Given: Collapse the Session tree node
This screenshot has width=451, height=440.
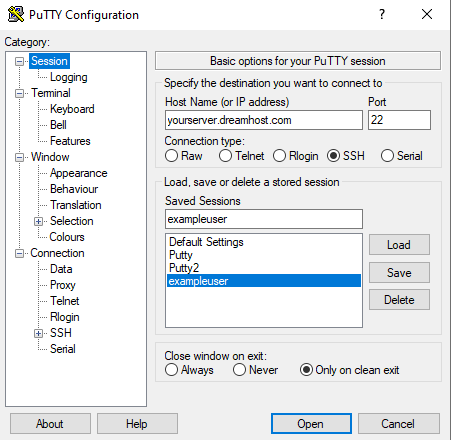Looking at the screenshot, I should click(19, 61).
